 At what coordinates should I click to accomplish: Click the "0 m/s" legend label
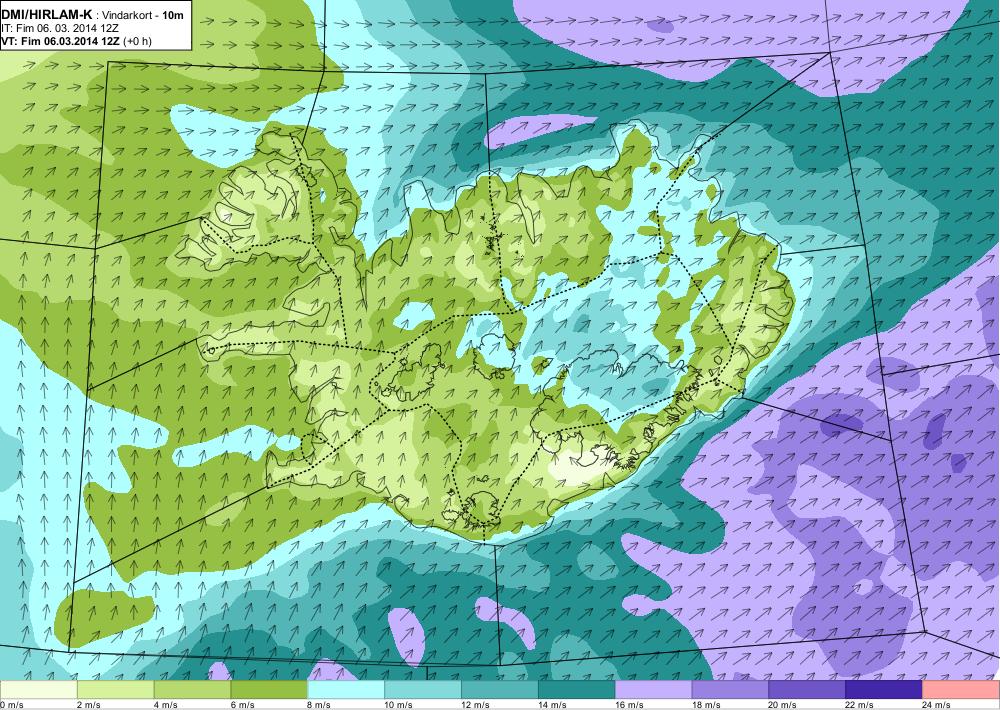(12, 704)
